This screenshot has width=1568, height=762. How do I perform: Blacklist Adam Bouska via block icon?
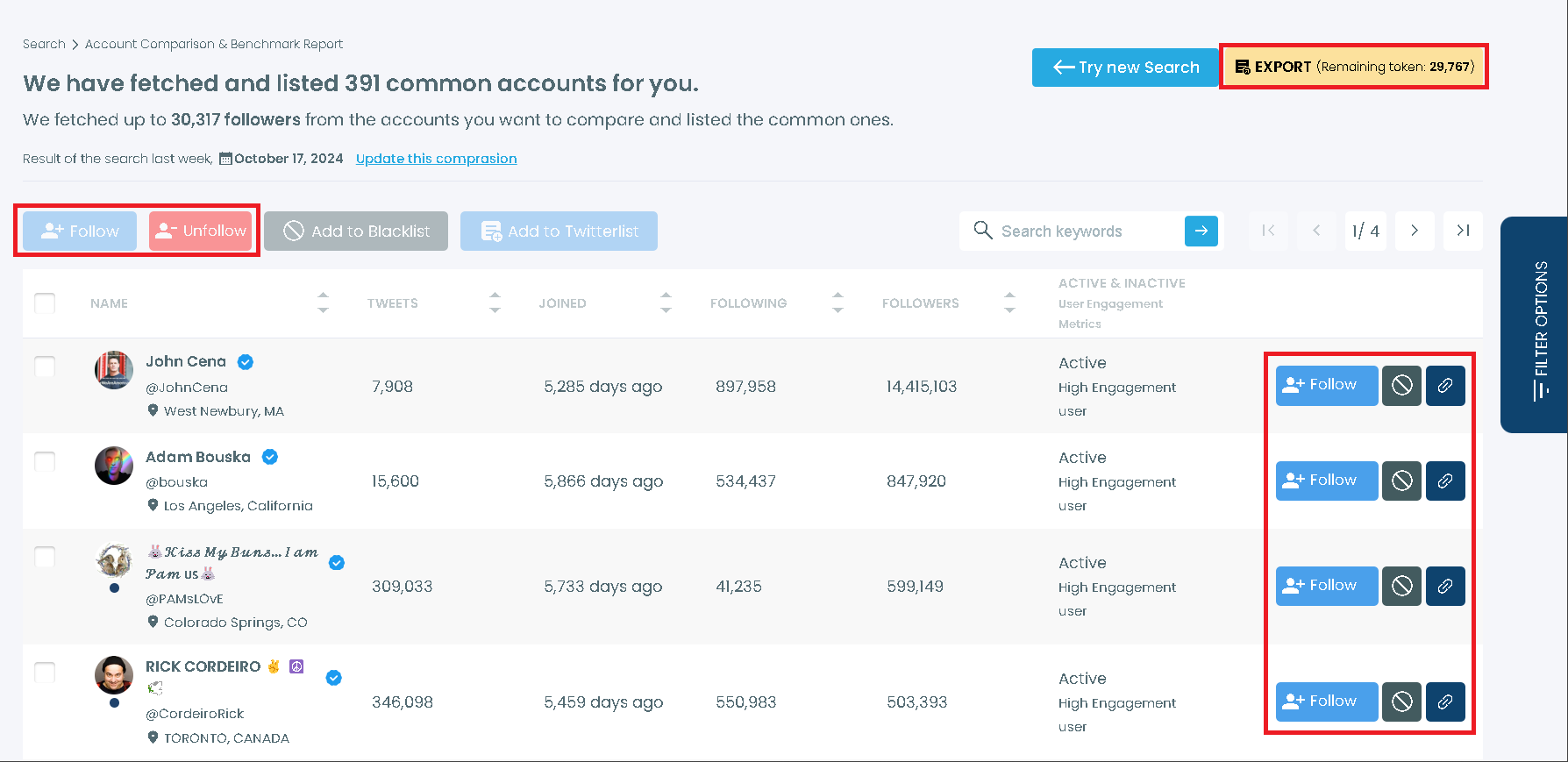click(1401, 481)
